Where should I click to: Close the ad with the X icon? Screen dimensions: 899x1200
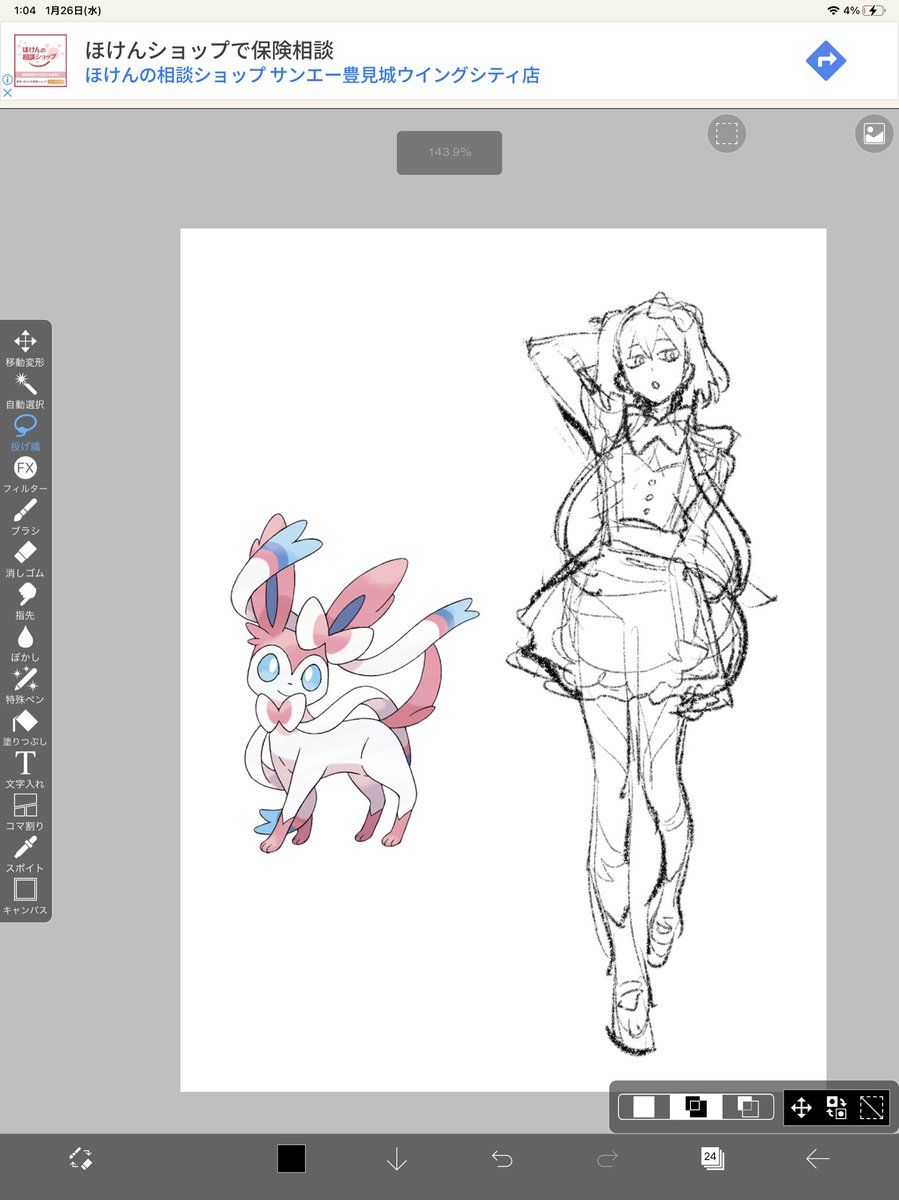click(6, 92)
